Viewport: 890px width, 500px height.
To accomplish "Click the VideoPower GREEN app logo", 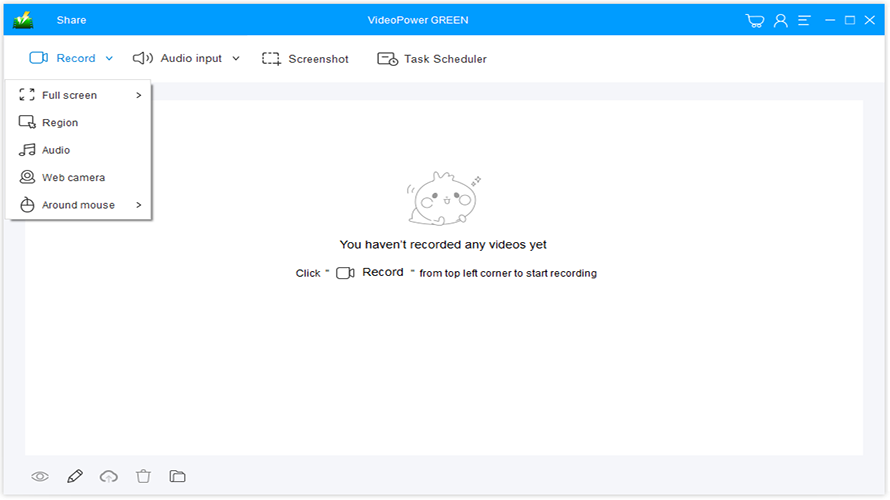I will 23,20.
